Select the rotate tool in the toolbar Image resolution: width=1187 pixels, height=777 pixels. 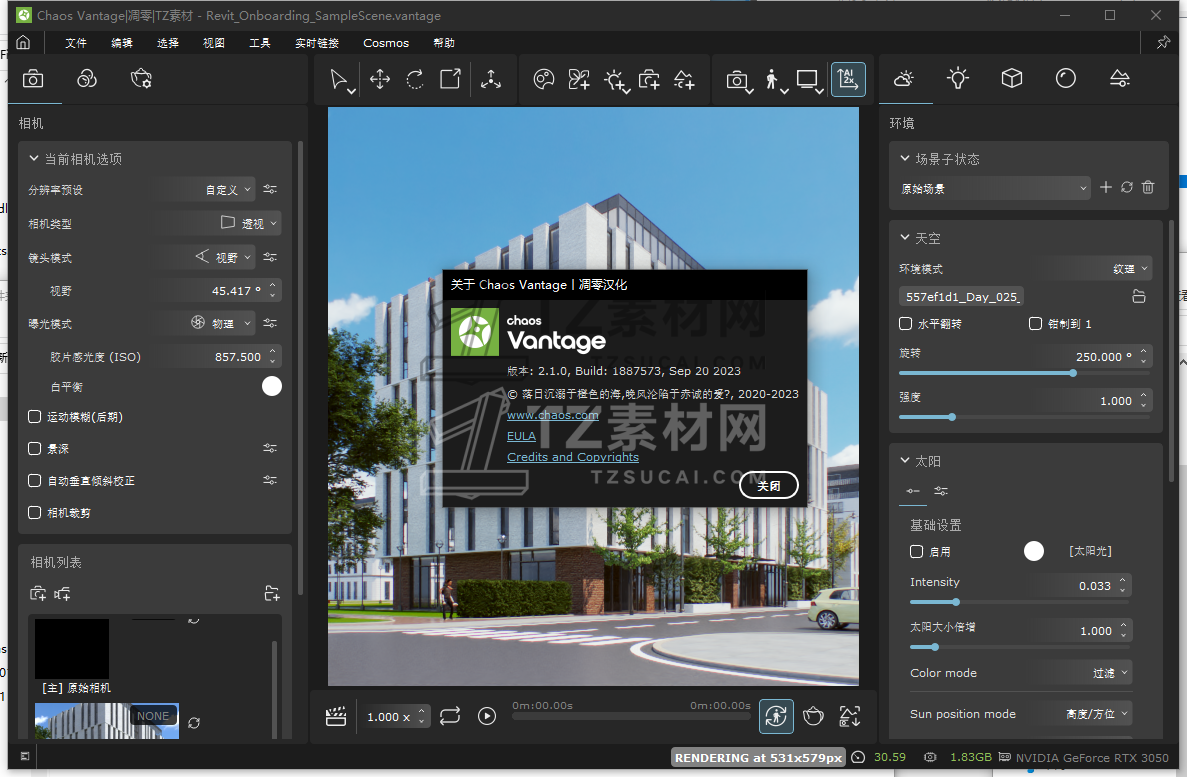415,80
